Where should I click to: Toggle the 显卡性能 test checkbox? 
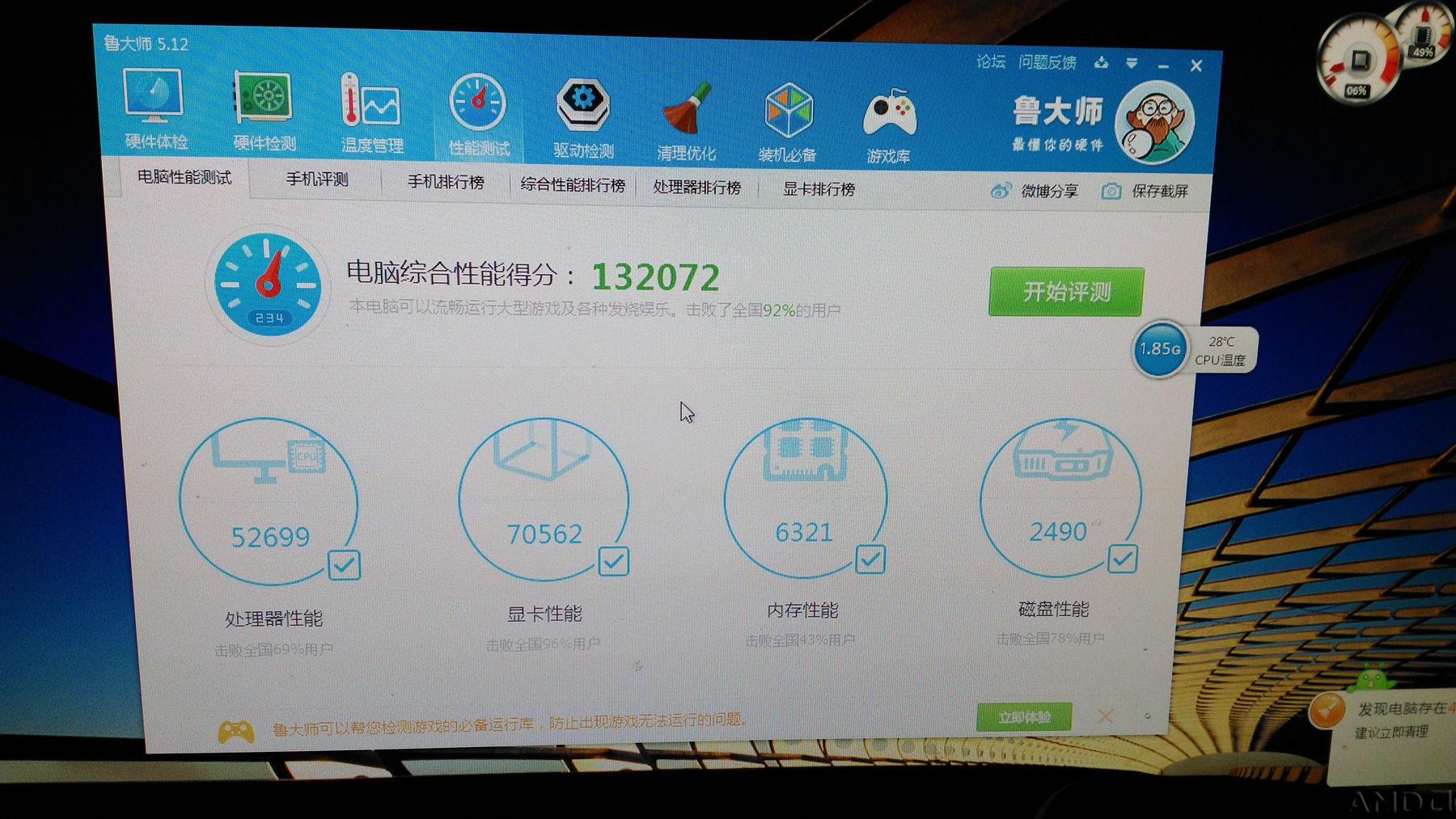[x=613, y=560]
